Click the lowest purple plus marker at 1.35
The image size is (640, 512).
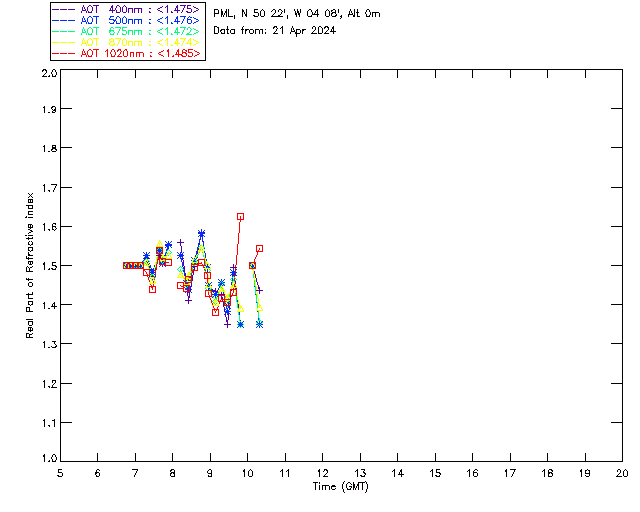click(228, 325)
